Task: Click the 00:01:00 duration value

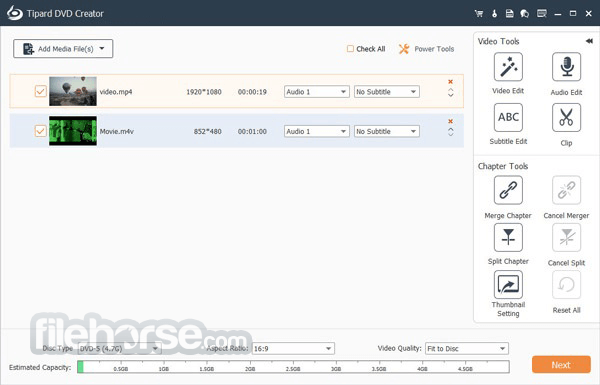Action: (x=252, y=131)
